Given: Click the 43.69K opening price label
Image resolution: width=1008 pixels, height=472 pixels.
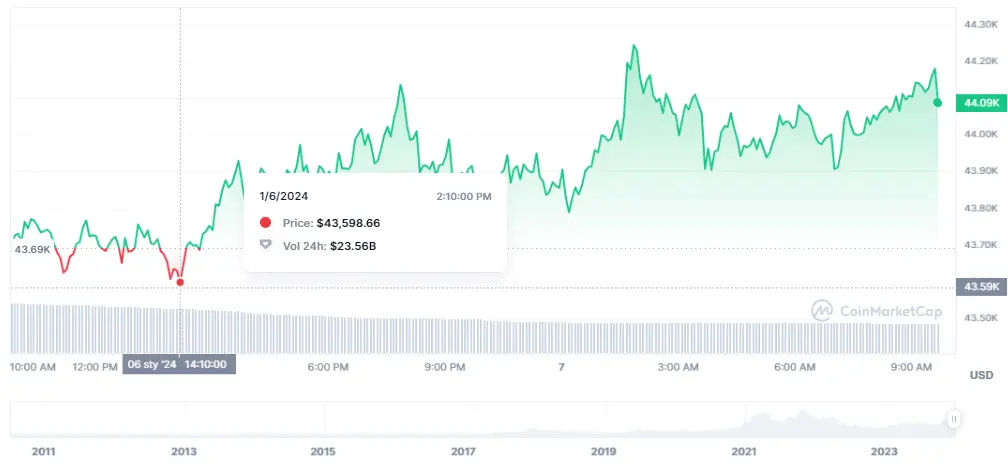Looking at the screenshot, I should 32,248.
